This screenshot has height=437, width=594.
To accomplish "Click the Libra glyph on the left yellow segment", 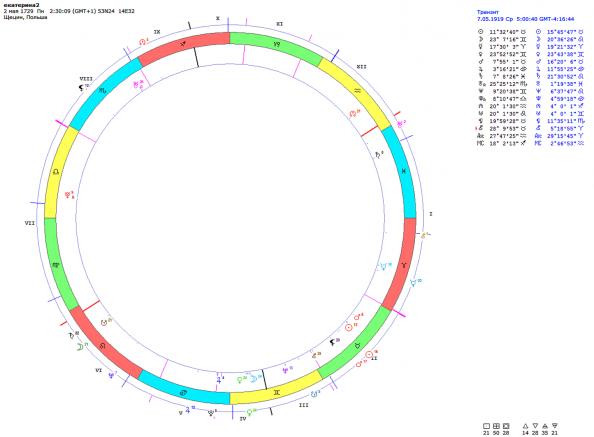I will (56, 172).
